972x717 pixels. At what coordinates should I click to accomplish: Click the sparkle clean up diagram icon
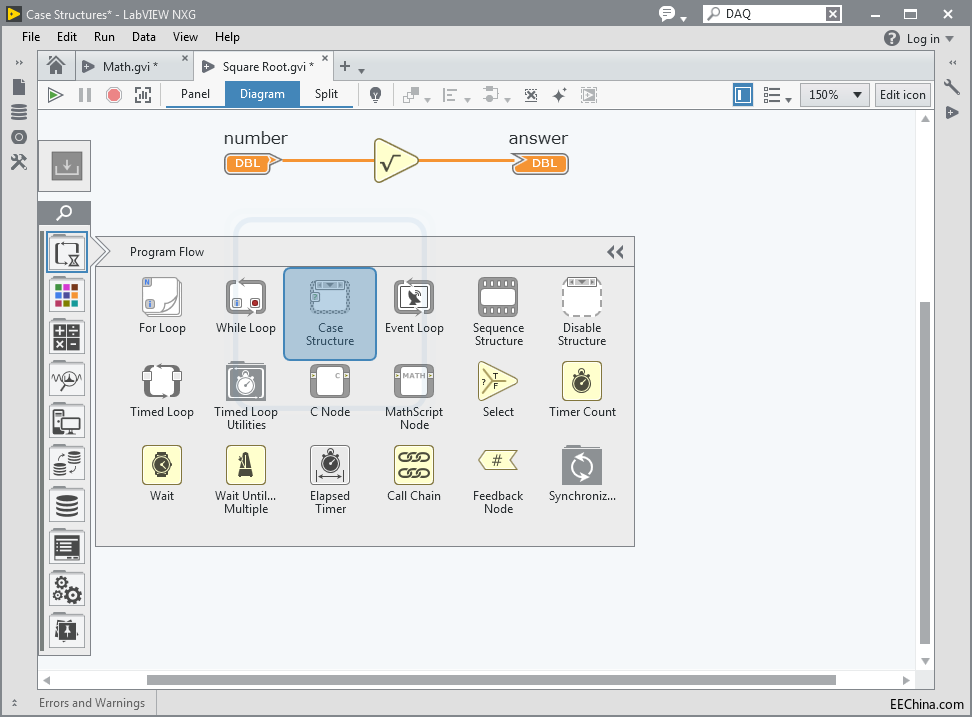pos(559,95)
